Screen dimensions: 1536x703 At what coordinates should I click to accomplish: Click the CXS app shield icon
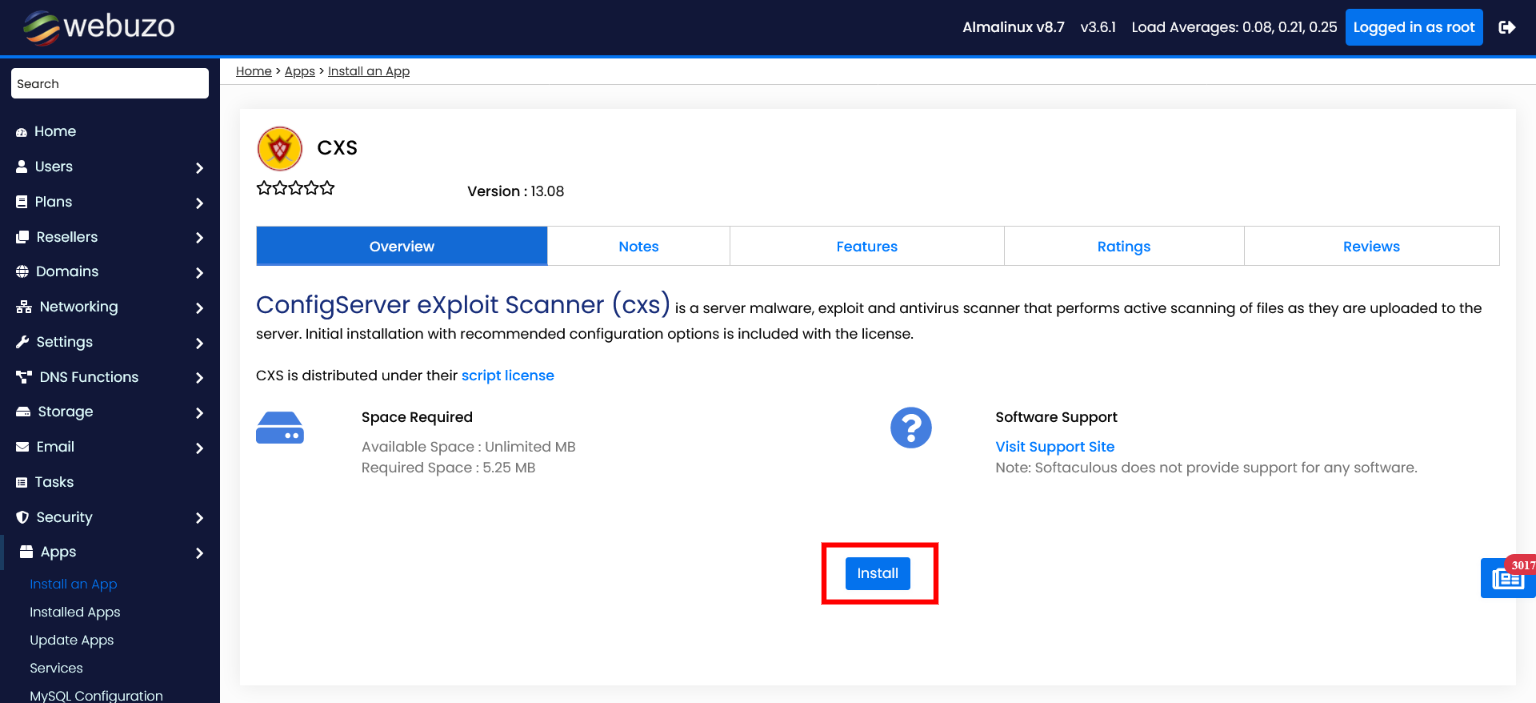(x=280, y=149)
